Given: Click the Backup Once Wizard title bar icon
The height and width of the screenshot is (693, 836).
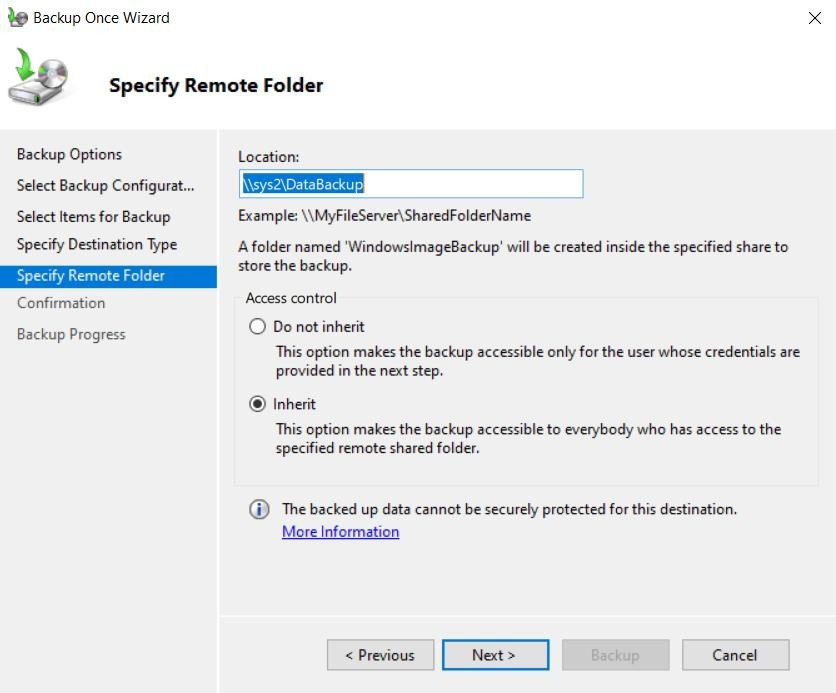Looking at the screenshot, I should [17, 18].
